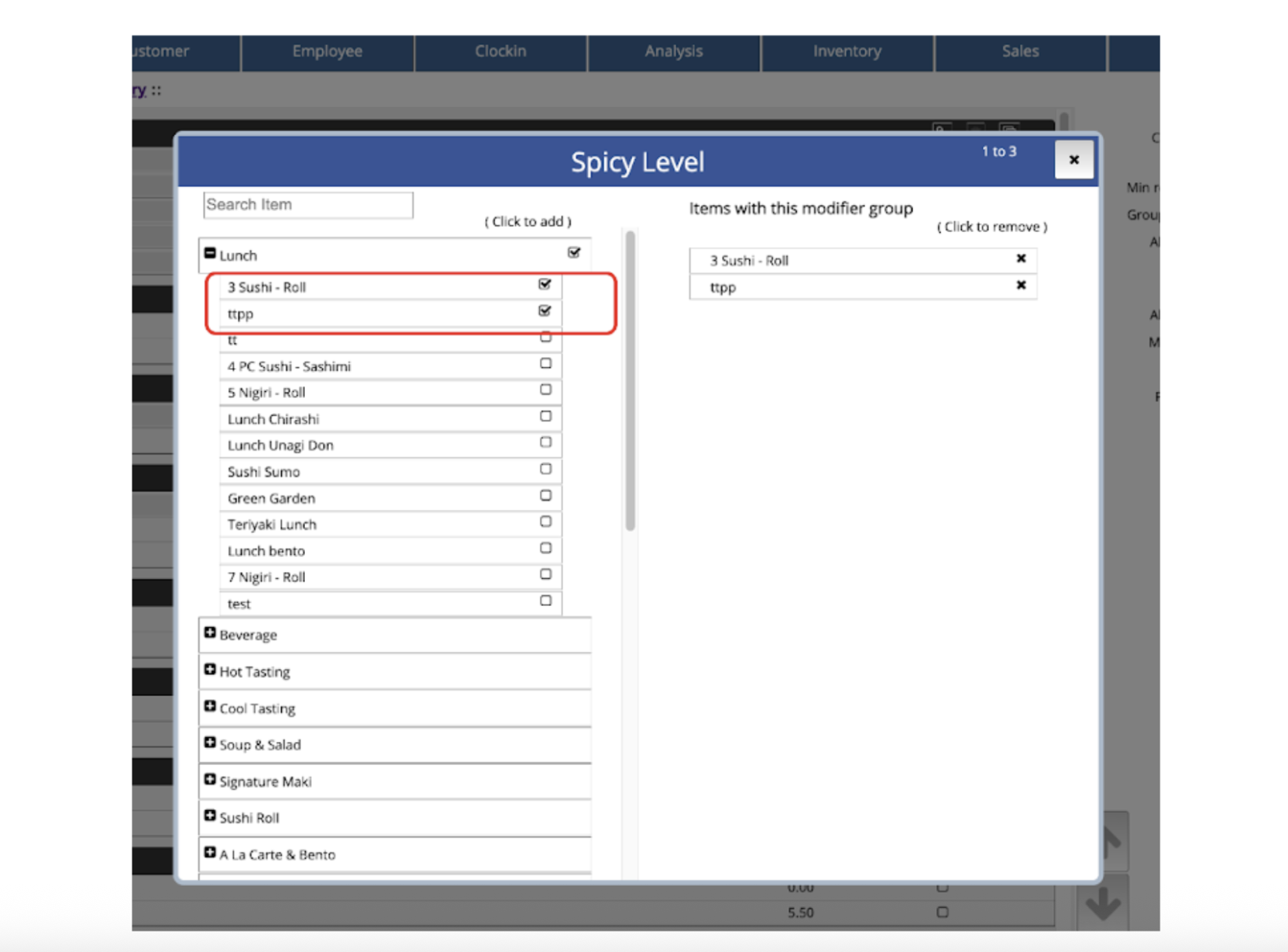The width and height of the screenshot is (1288, 952).
Task: Toggle checkbox in the 5.50 row behind dialog
Action: point(942,912)
